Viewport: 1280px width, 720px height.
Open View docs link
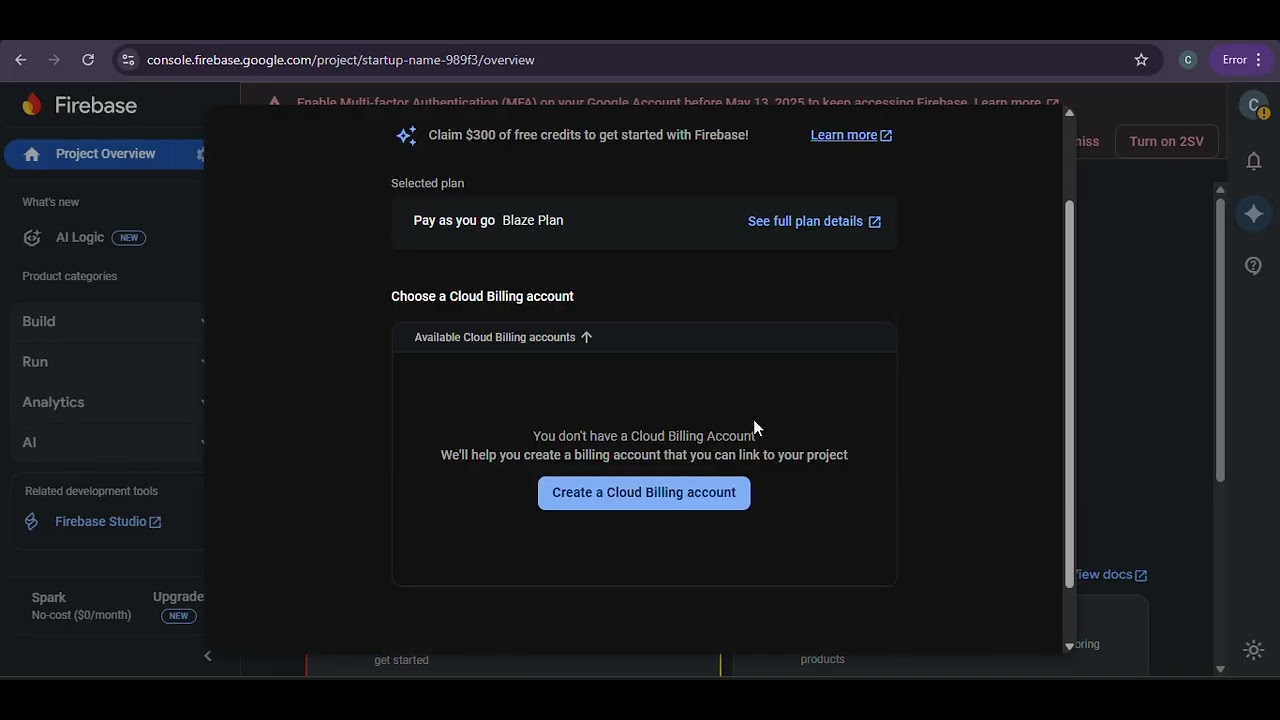(1110, 574)
